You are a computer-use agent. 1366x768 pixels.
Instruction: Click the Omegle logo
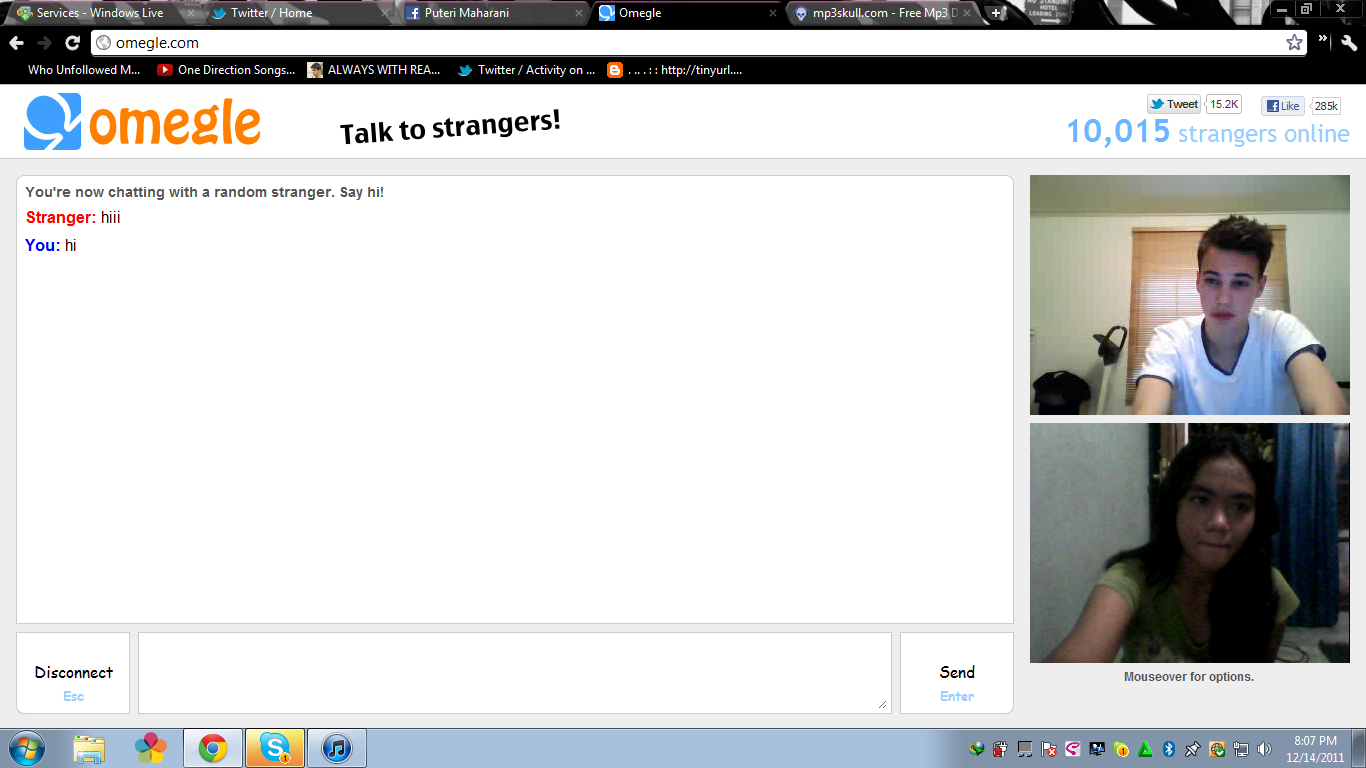[x=142, y=123]
